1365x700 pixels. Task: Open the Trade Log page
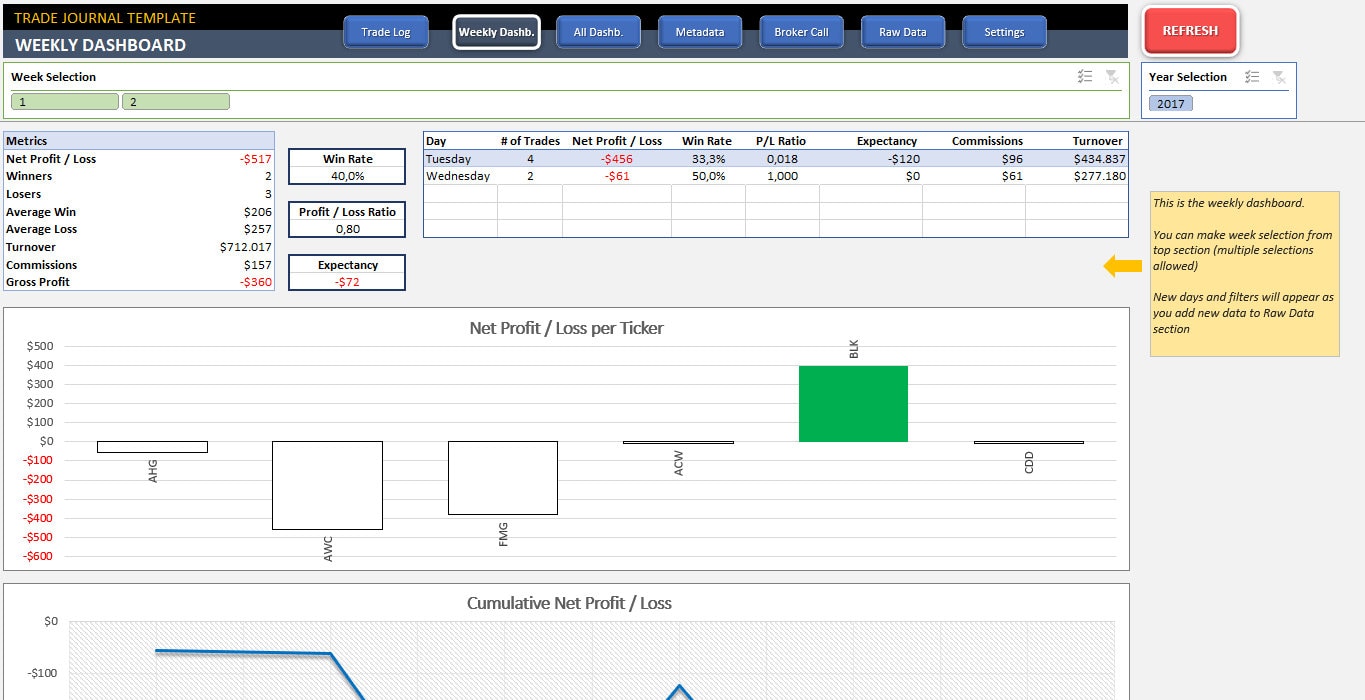click(386, 31)
